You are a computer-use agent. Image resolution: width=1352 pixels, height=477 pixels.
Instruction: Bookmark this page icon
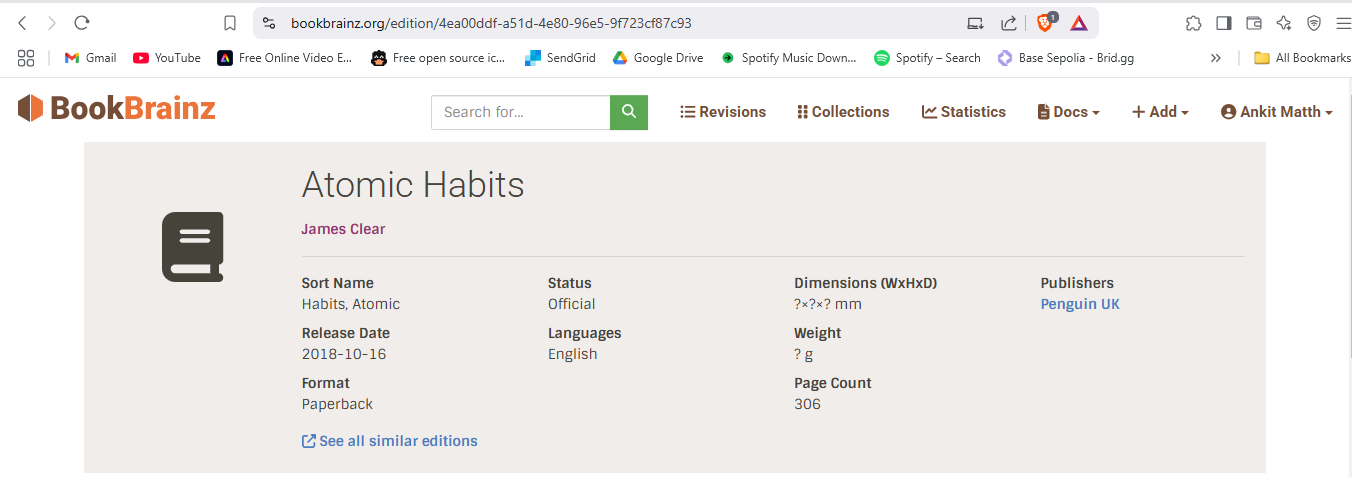(x=230, y=23)
